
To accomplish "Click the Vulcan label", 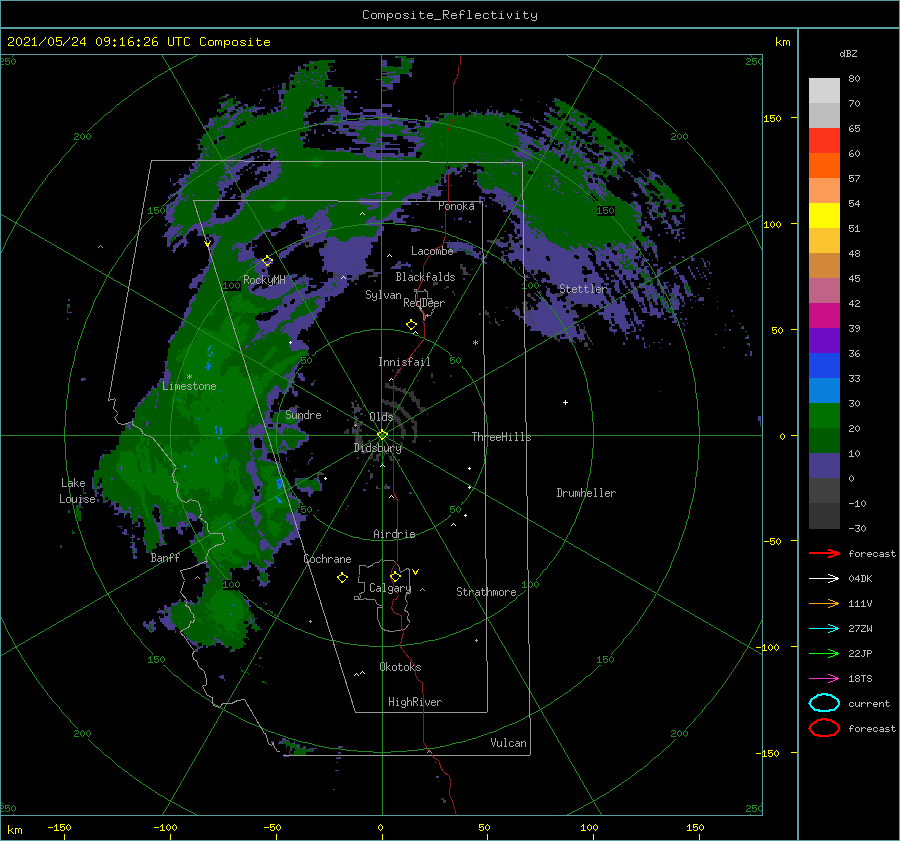I will [x=508, y=743].
